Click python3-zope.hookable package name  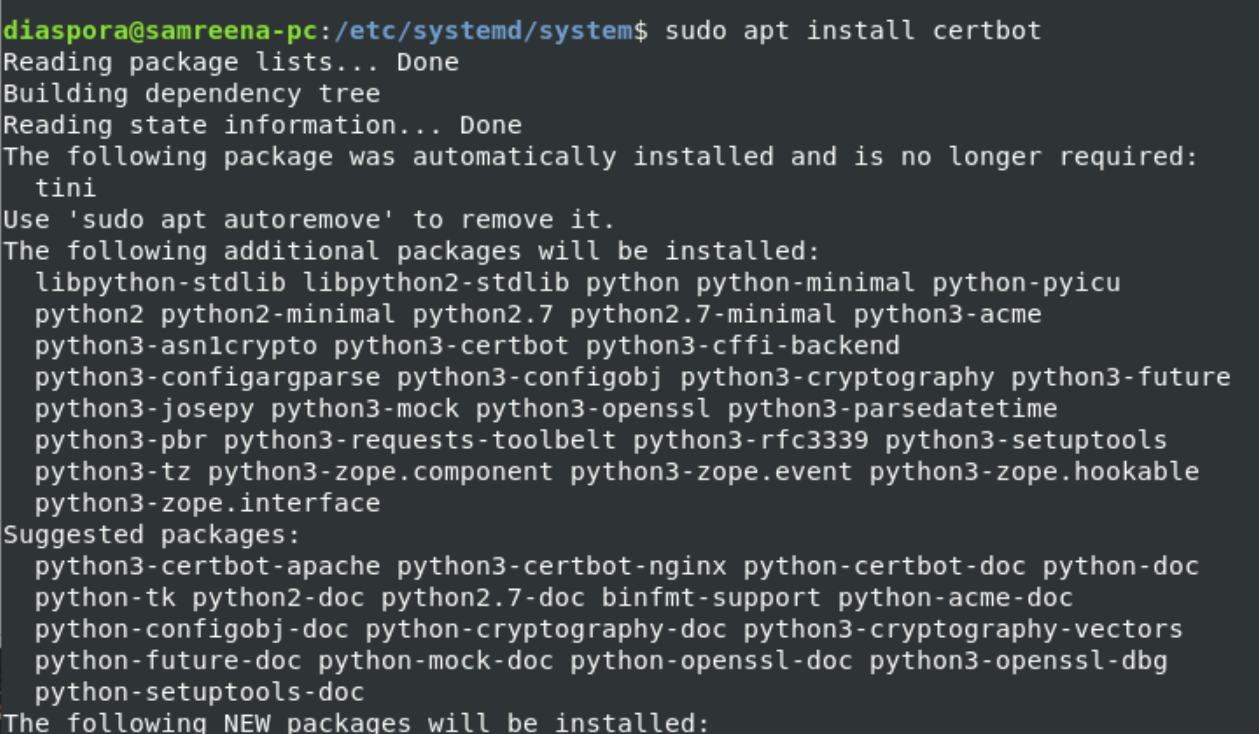click(x=1034, y=472)
